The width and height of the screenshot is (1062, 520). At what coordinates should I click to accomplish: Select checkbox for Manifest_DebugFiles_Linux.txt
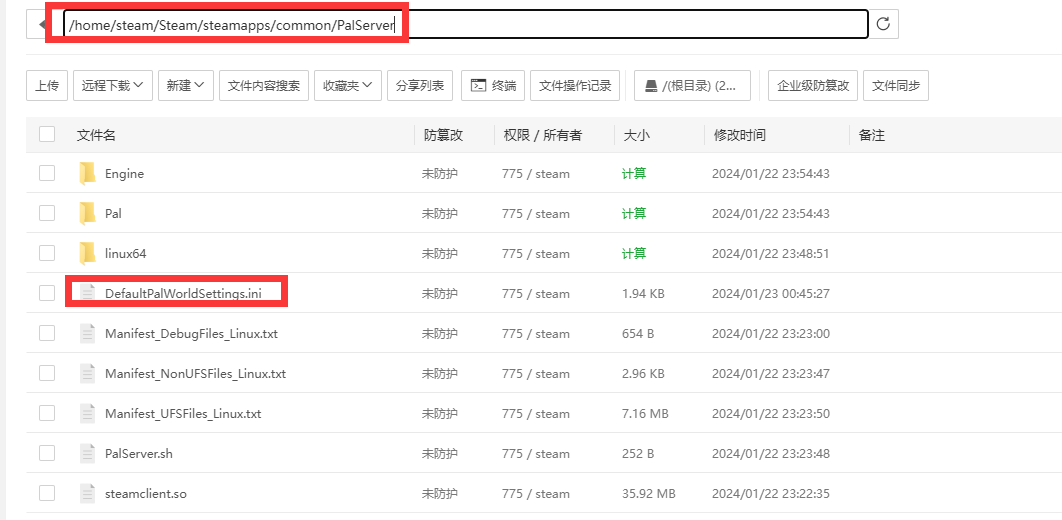coord(47,333)
